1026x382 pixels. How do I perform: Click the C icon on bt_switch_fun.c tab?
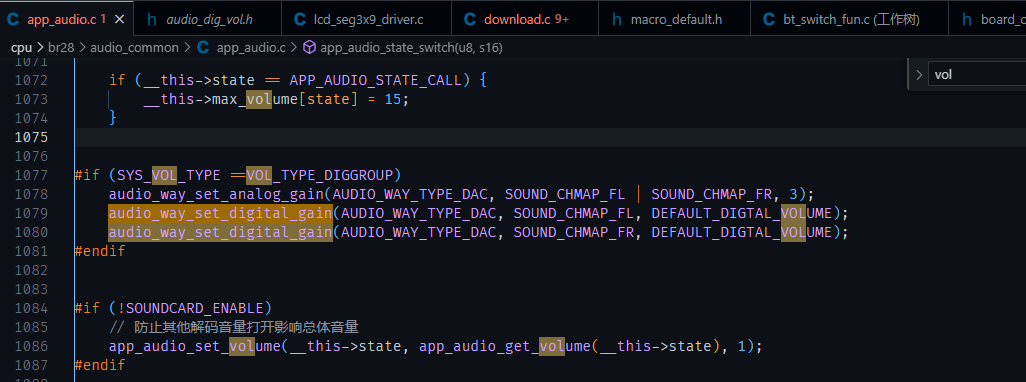coord(769,19)
